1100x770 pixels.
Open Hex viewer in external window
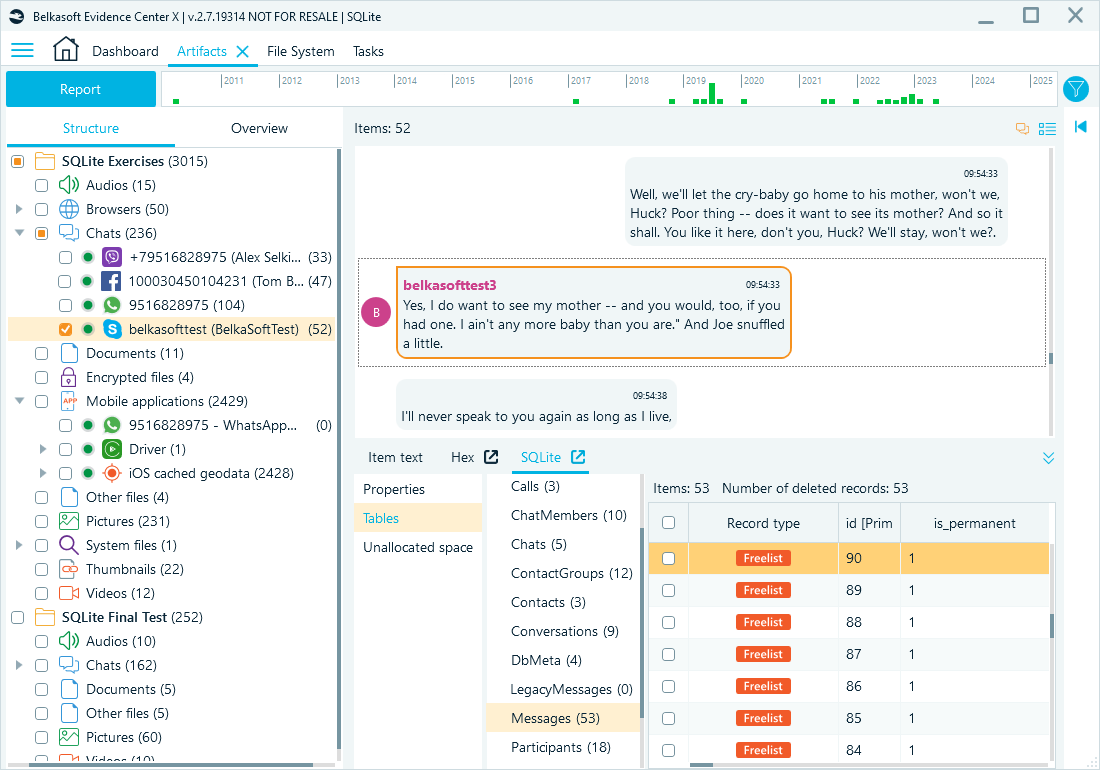click(x=491, y=457)
